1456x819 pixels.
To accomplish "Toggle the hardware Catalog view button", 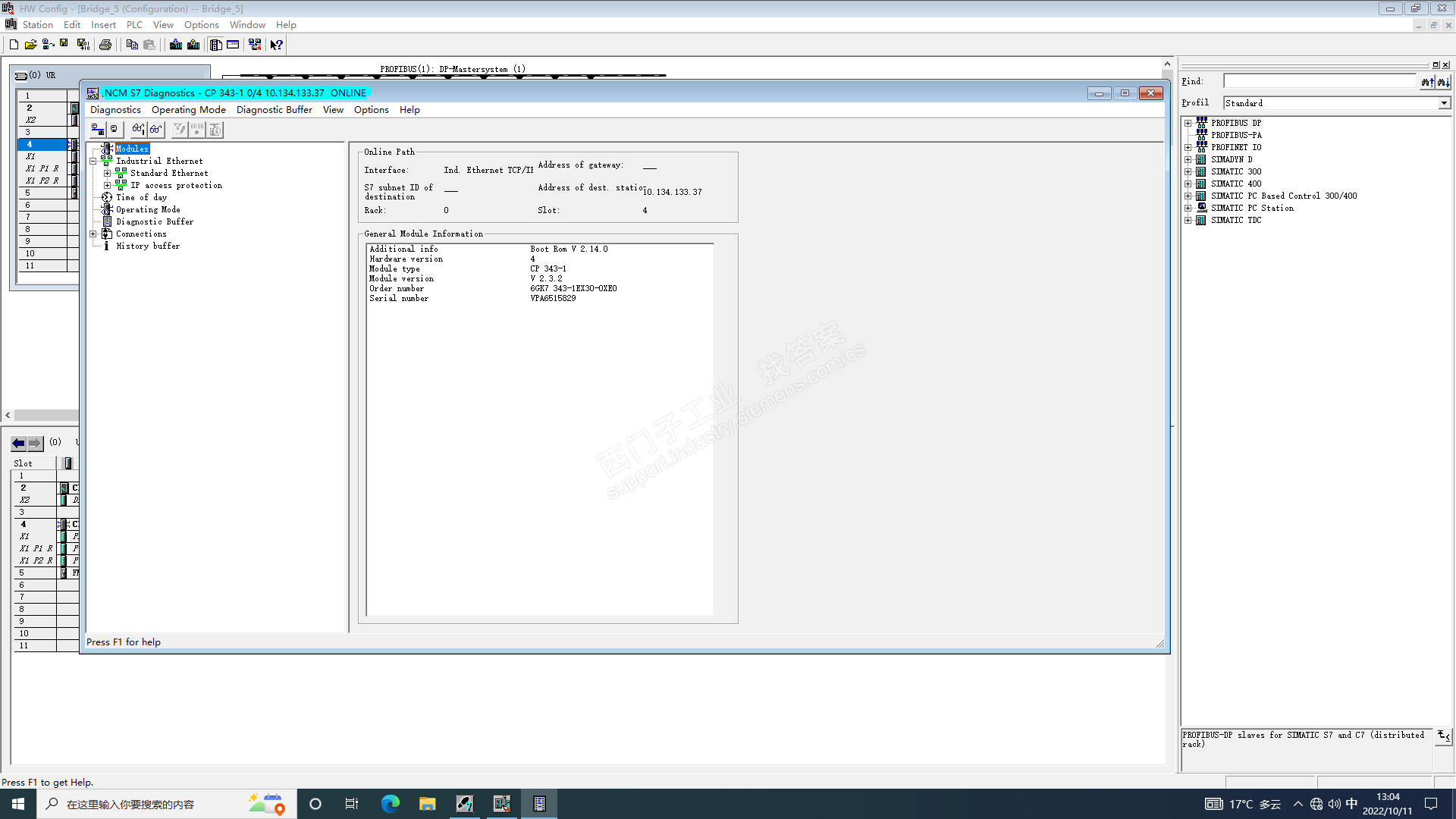I will 215,45.
